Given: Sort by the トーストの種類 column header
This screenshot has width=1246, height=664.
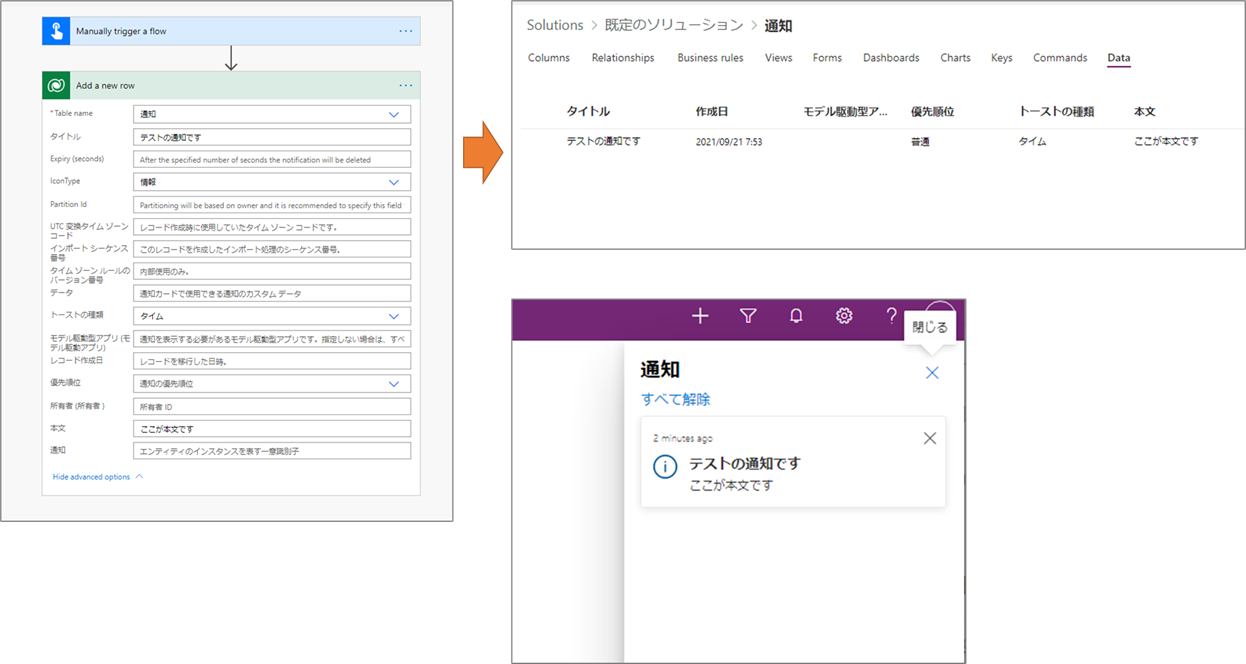Looking at the screenshot, I should 1056,112.
